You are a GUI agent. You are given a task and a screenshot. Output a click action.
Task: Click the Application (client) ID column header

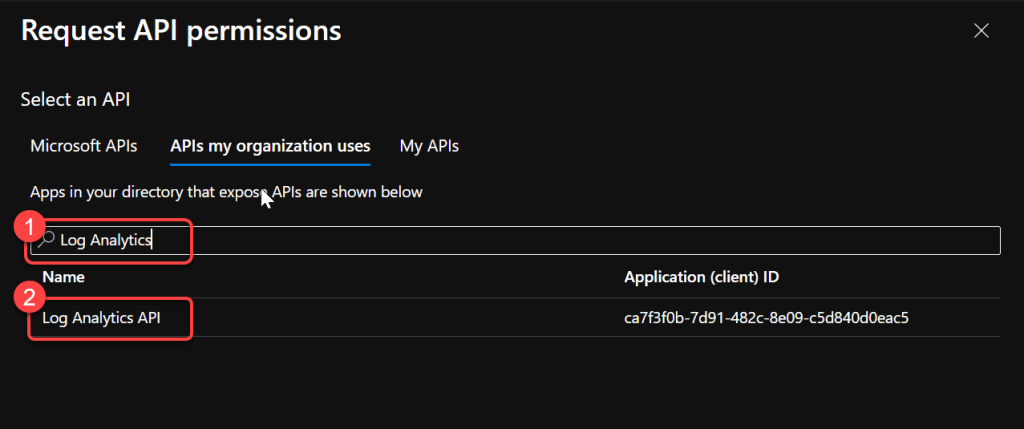(708, 276)
